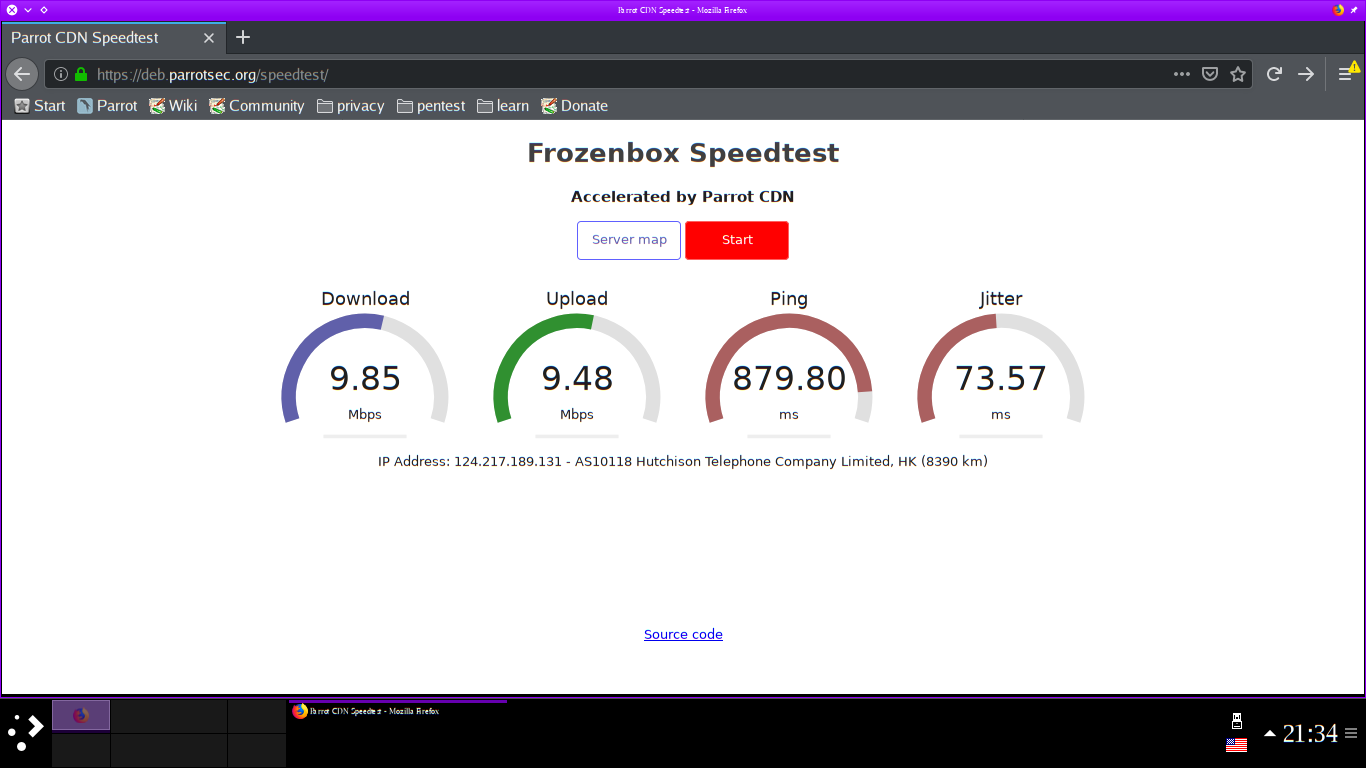Screen dimensions: 1366x768
Task: Click the 9.85 download speed value
Action: (365, 379)
